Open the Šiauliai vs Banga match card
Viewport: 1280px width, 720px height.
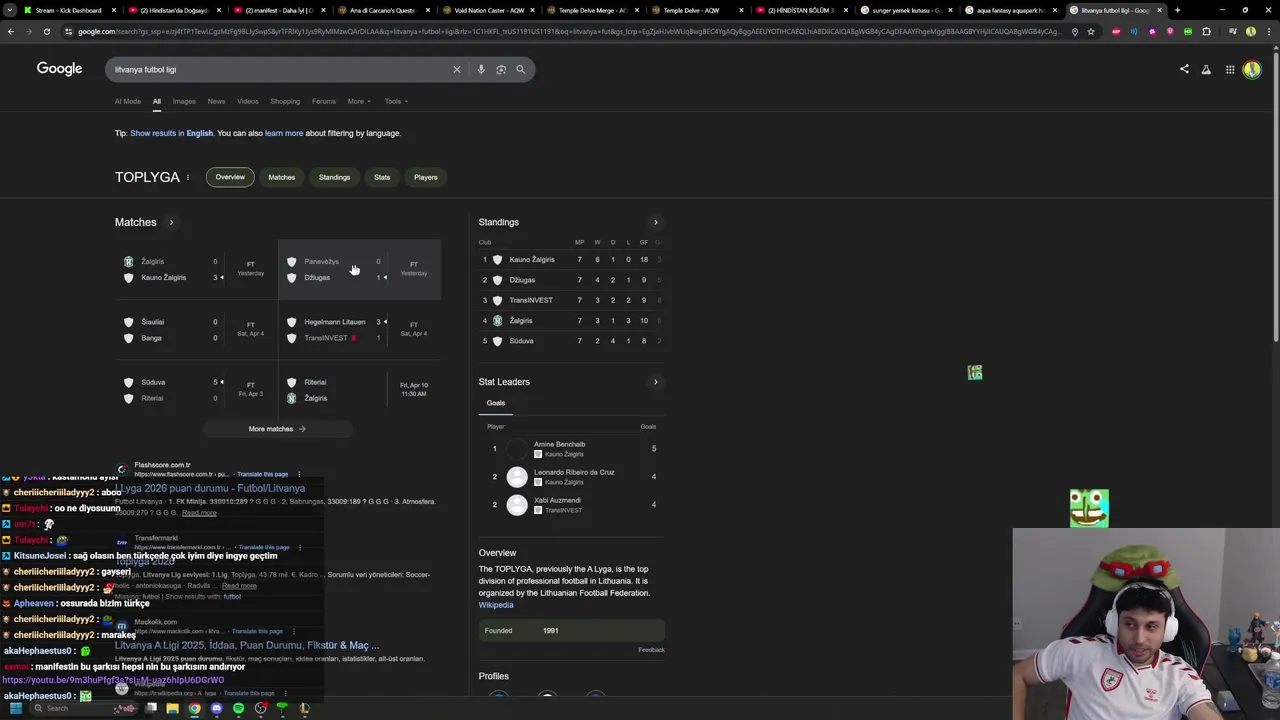point(196,330)
